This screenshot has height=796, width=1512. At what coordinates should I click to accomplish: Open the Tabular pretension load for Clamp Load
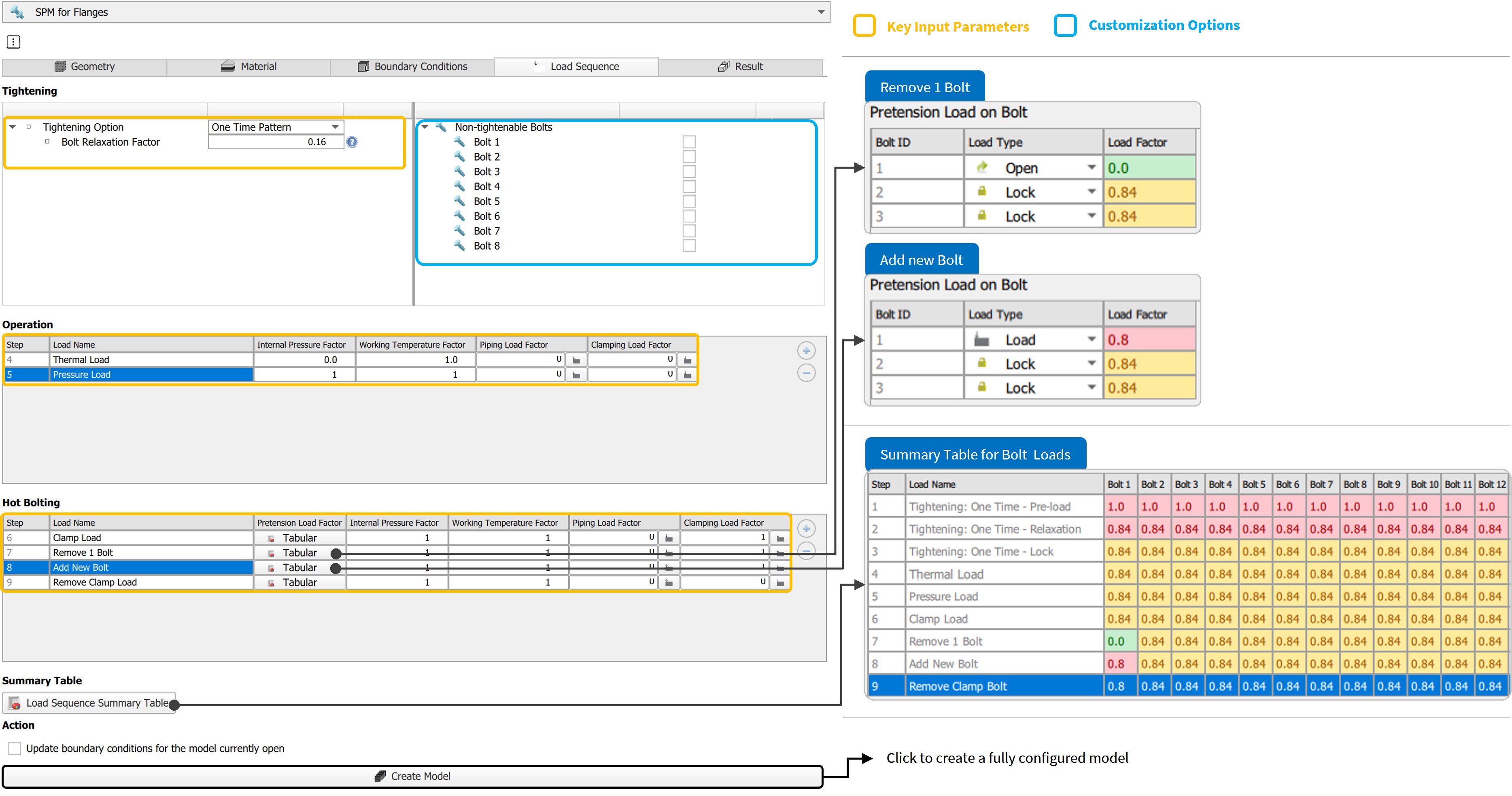[299, 538]
